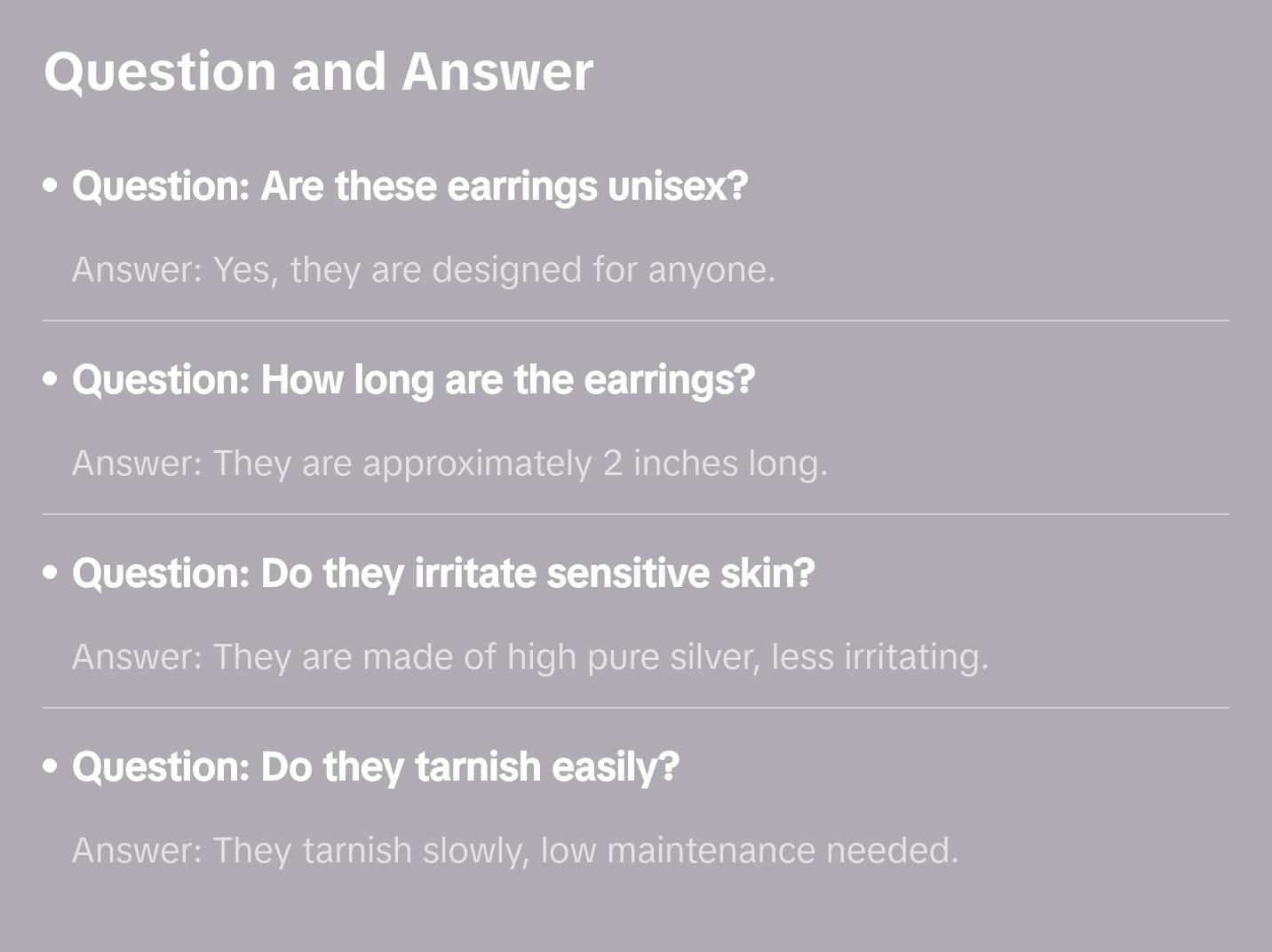1272x952 pixels.
Task: Select the answer about tarnishing slowly
Action: 515,850
